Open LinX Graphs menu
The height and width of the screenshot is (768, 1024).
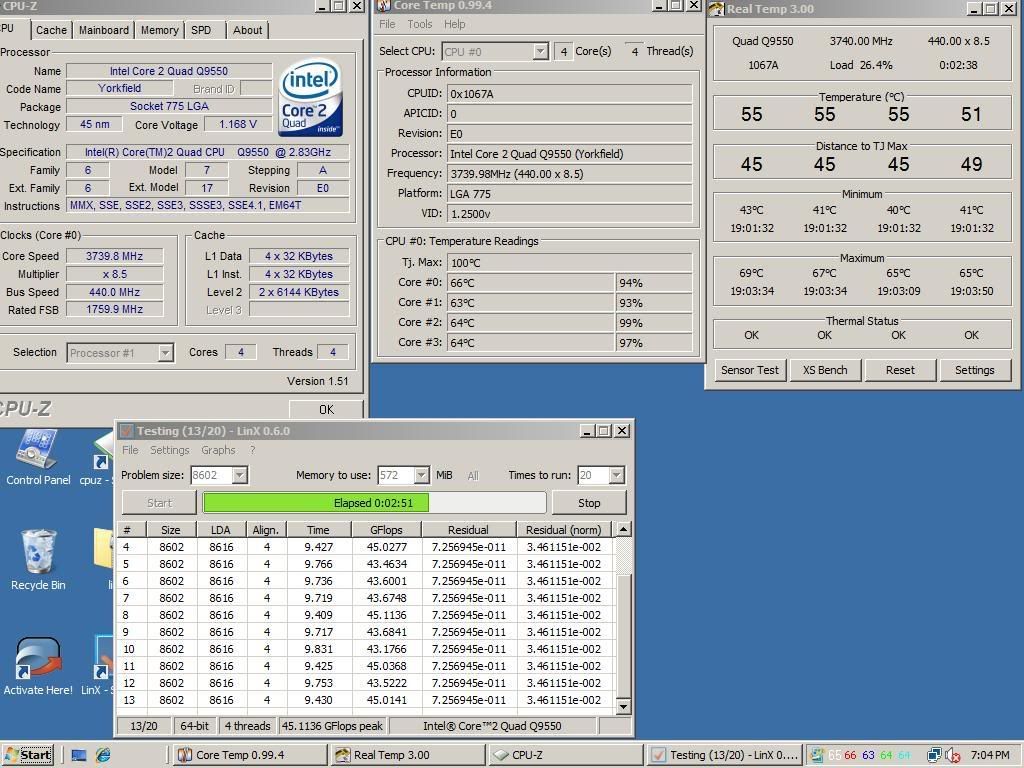[x=218, y=450]
